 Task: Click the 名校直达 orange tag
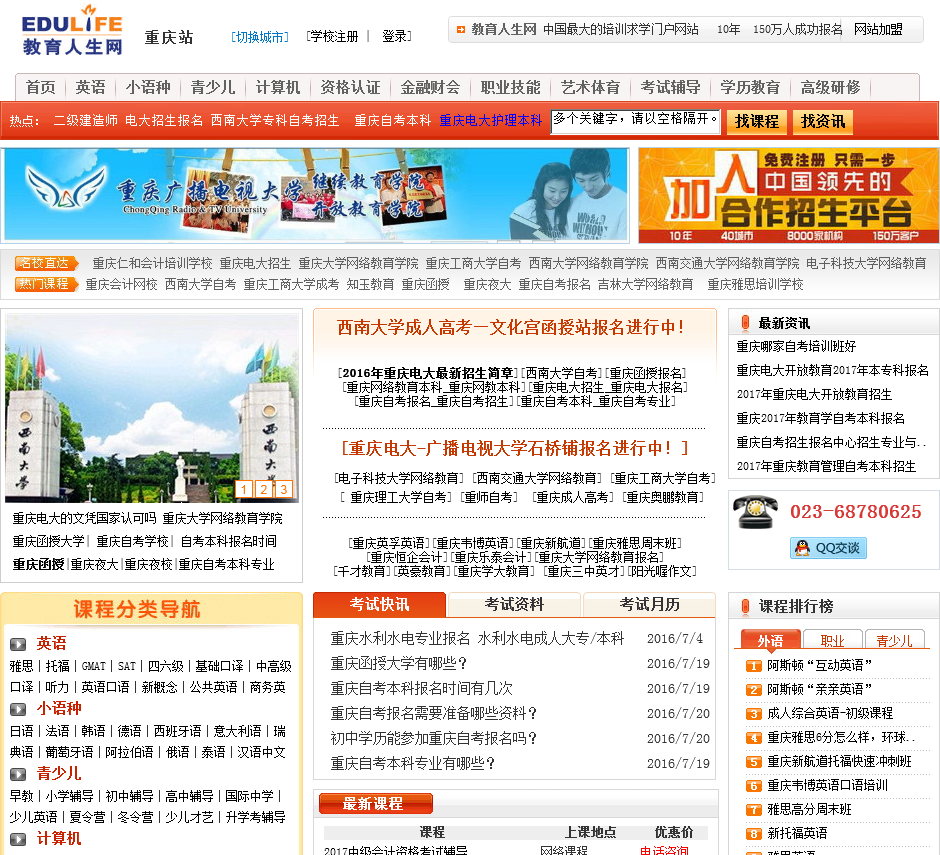47,263
